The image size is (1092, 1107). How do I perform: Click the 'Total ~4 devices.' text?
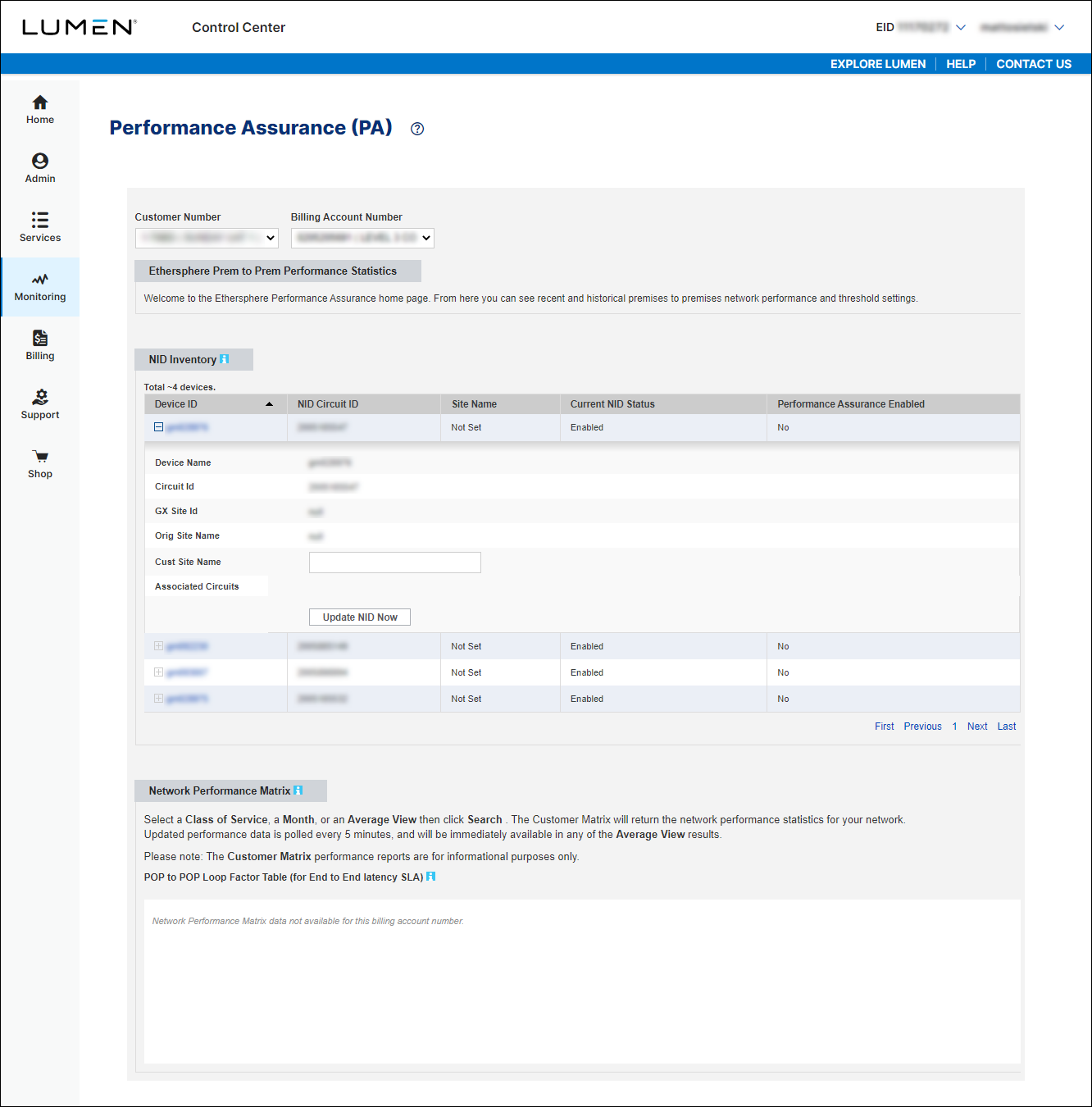(180, 387)
